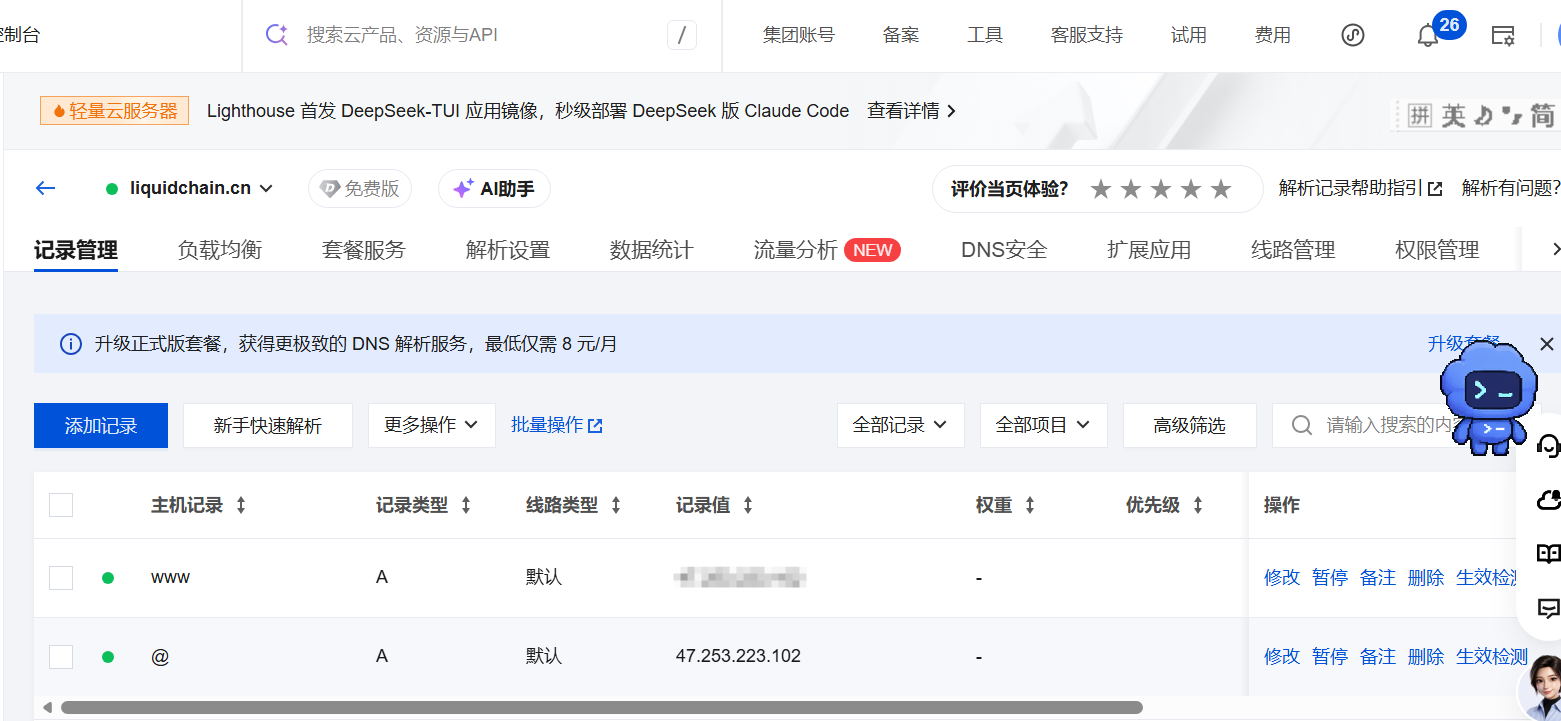The width and height of the screenshot is (1561, 721).
Task: Click the 高级筛选 button
Action: [x=1190, y=425]
